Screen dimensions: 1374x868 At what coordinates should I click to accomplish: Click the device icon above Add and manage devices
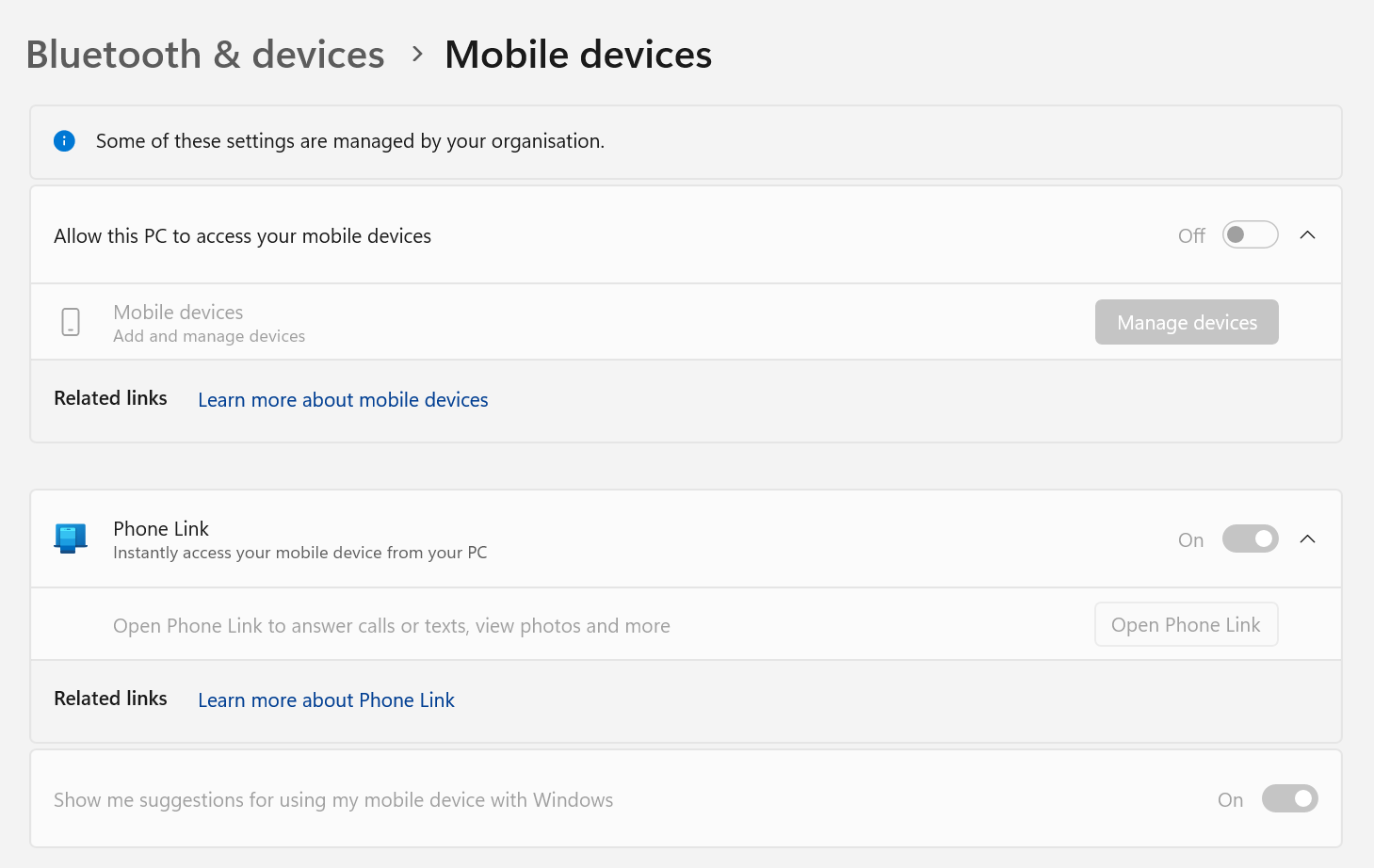pos(71,321)
